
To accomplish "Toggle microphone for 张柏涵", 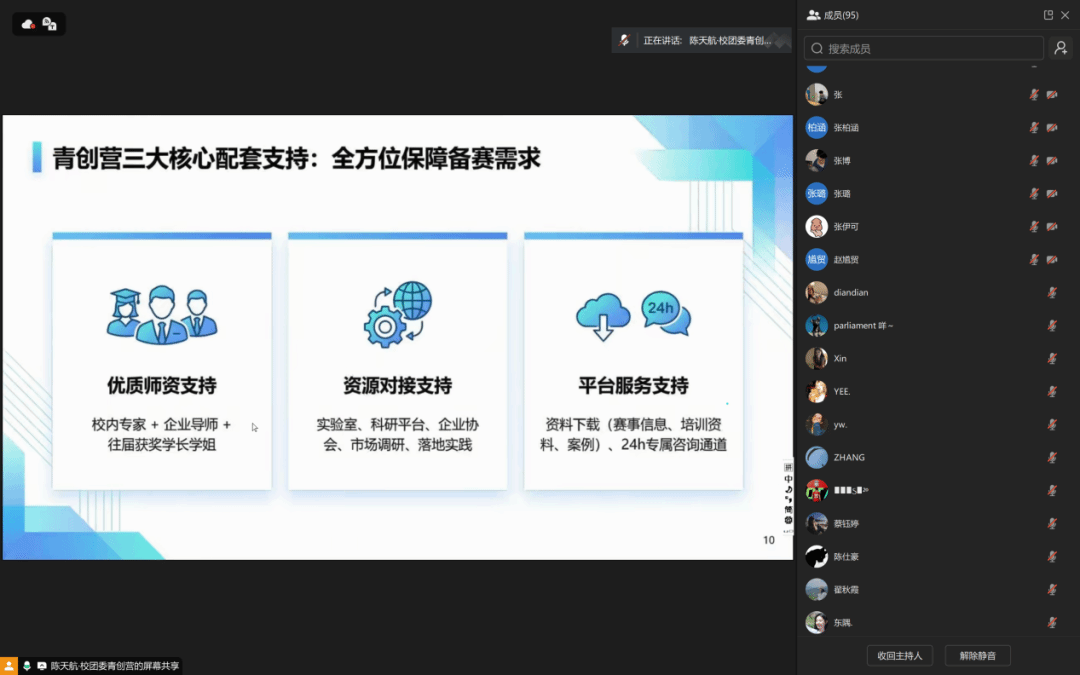I will pyautogui.click(x=1035, y=128).
